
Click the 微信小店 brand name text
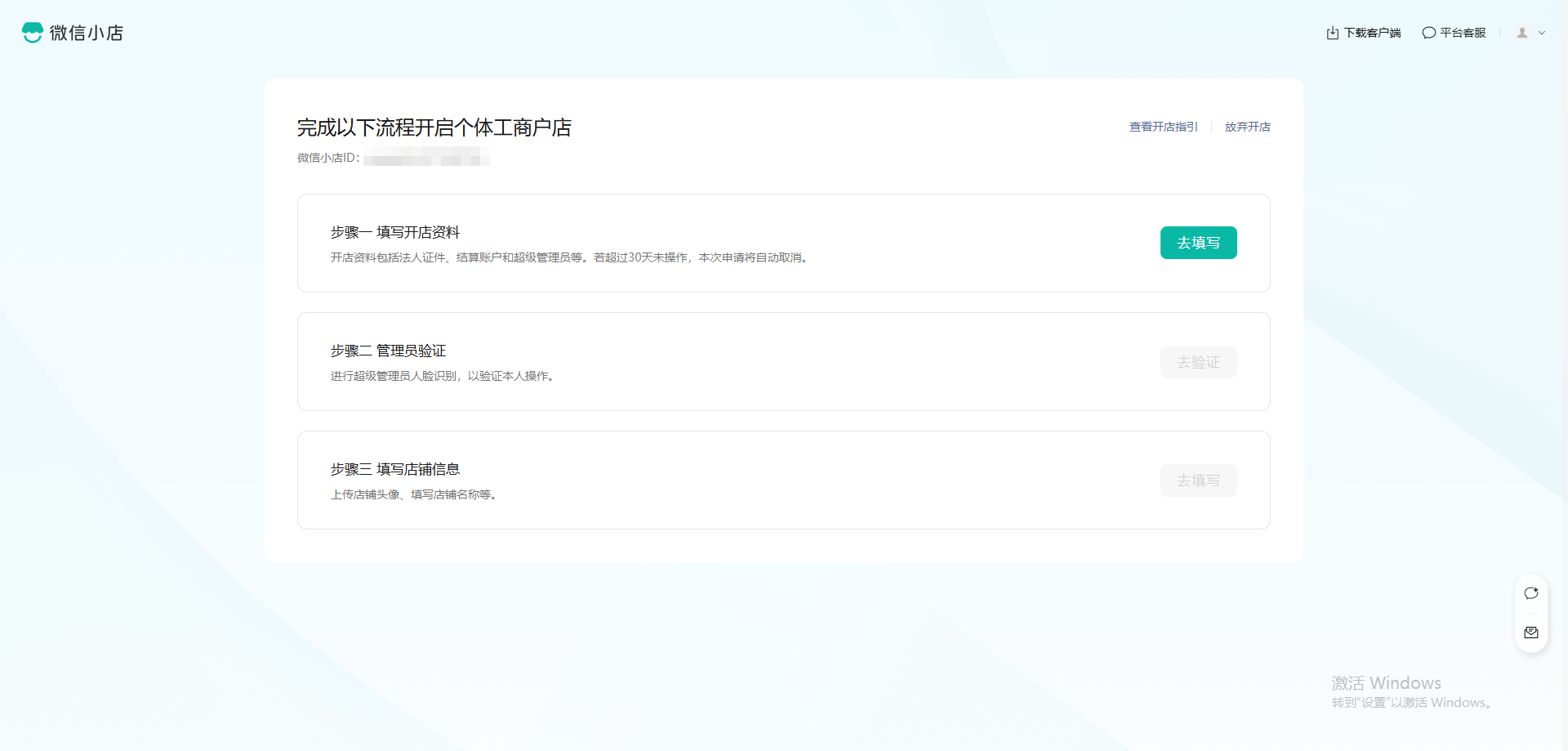87,33
